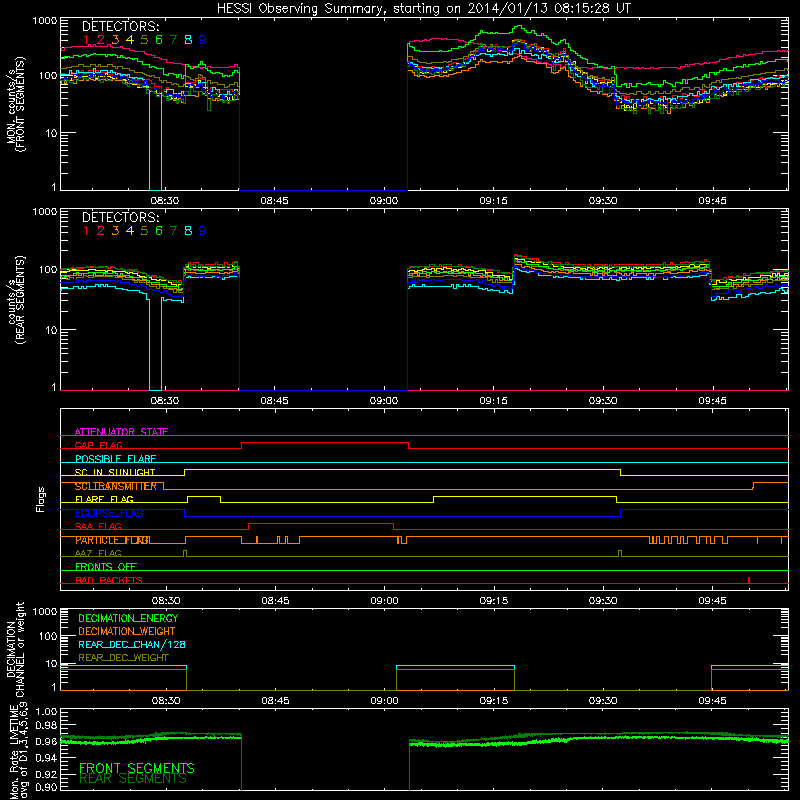Click counts/s (REAR SEGMENTS) axis label
The image size is (800, 800).
point(16,299)
